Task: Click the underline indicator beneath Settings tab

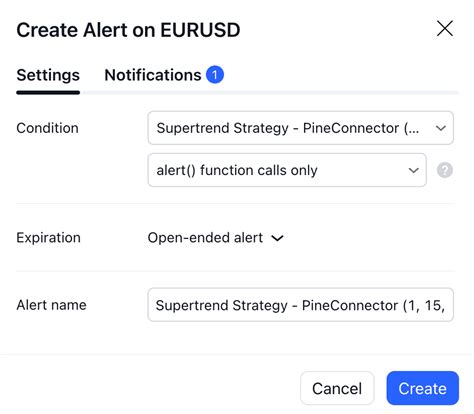Action: click(x=48, y=92)
